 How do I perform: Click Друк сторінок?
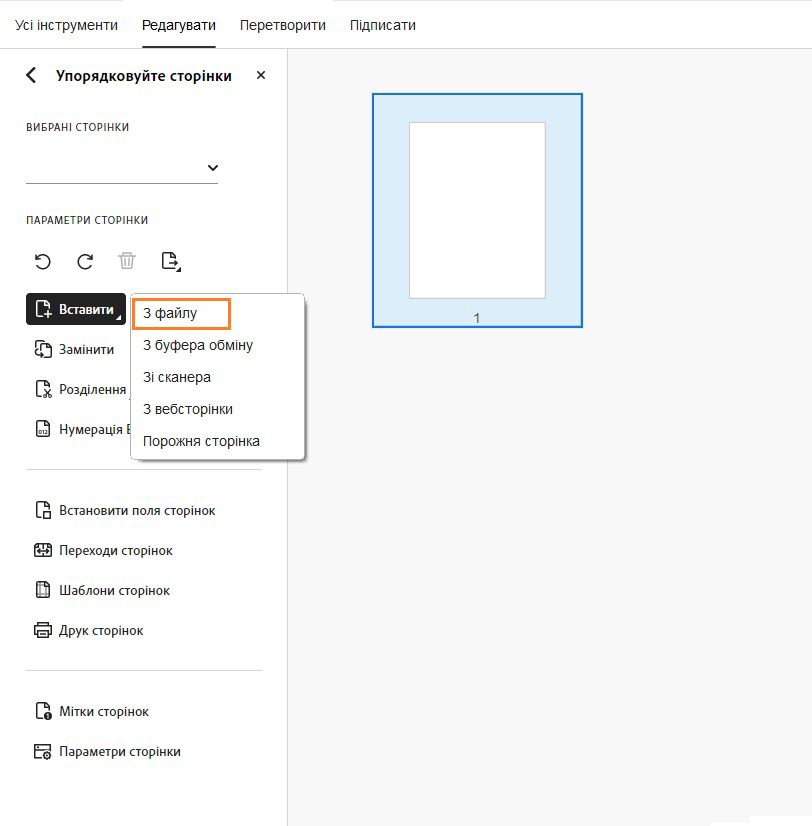click(x=89, y=631)
